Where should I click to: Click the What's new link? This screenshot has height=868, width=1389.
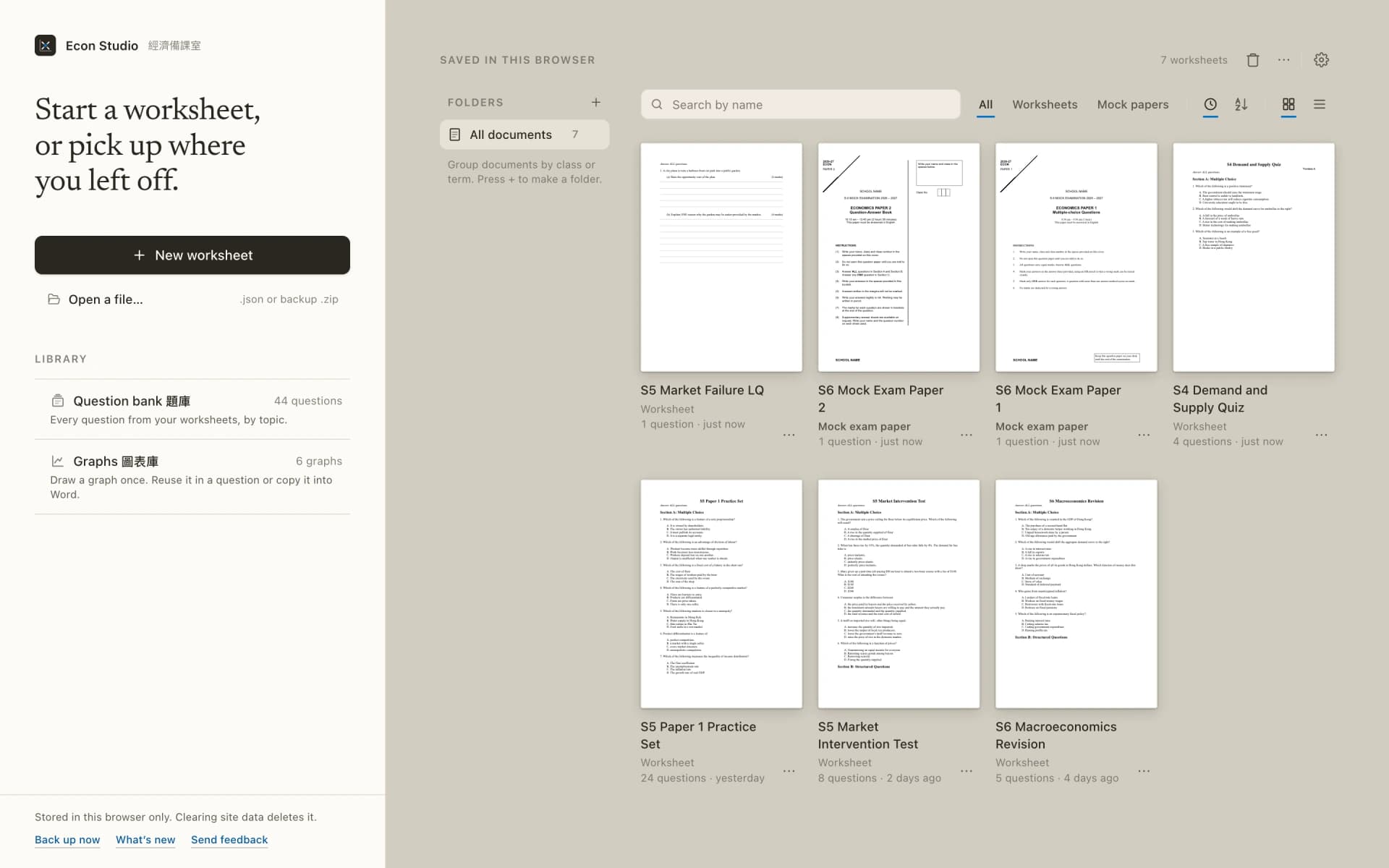click(145, 840)
